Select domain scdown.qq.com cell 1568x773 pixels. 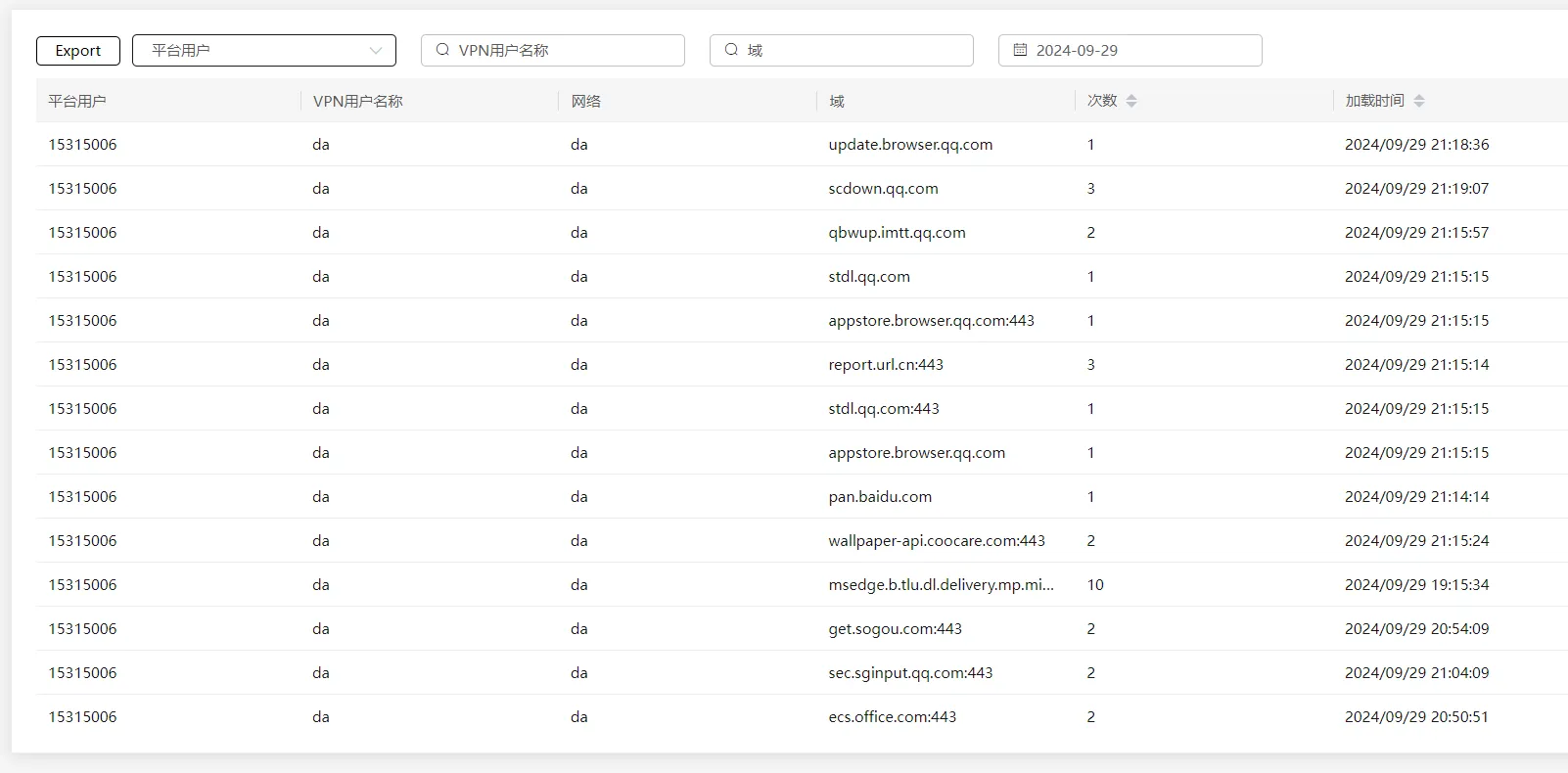click(x=883, y=189)
